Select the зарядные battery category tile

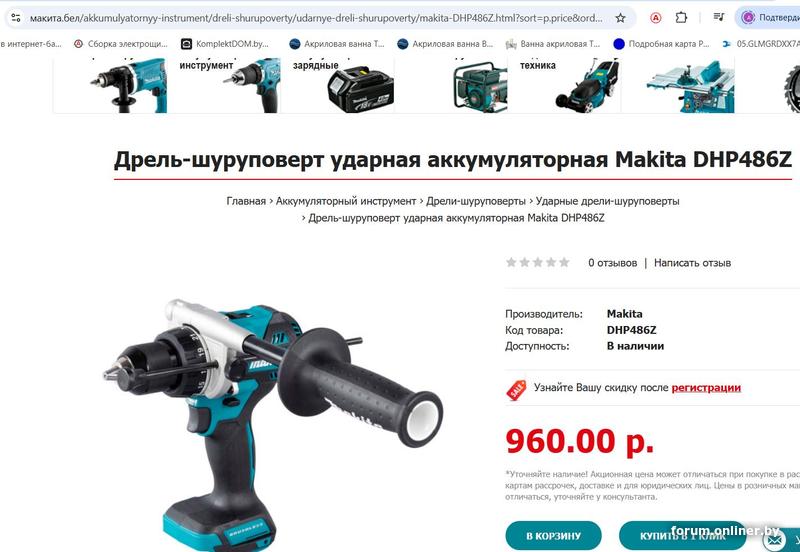(337, 85)
